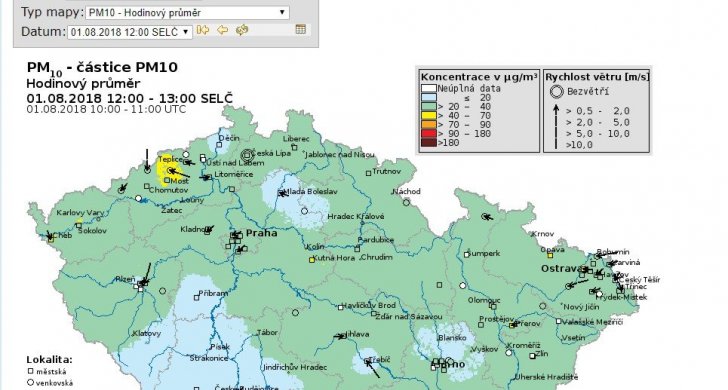Viewport: 728px width, 390px height.
Task: Click the orange > 70 – 90 legend swatch
Action: pyautogui.click(x=429, y=124)
